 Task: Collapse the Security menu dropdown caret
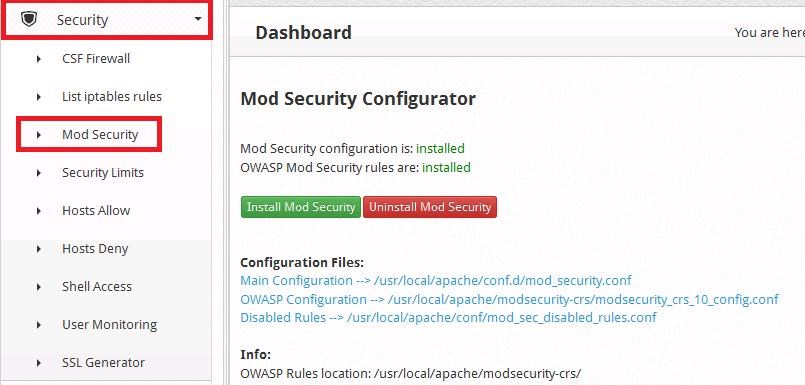(198, 19)
